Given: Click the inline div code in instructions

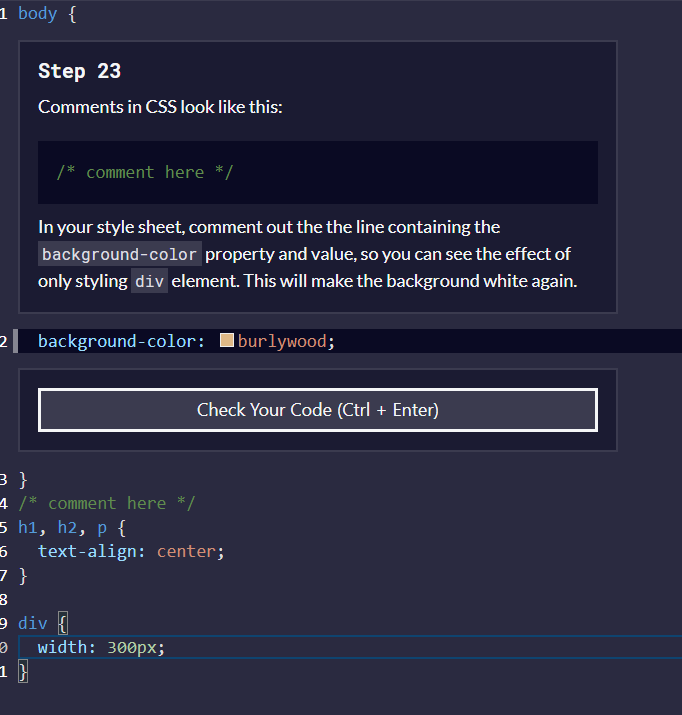Looking at the screenshot, I should [149, 281].
